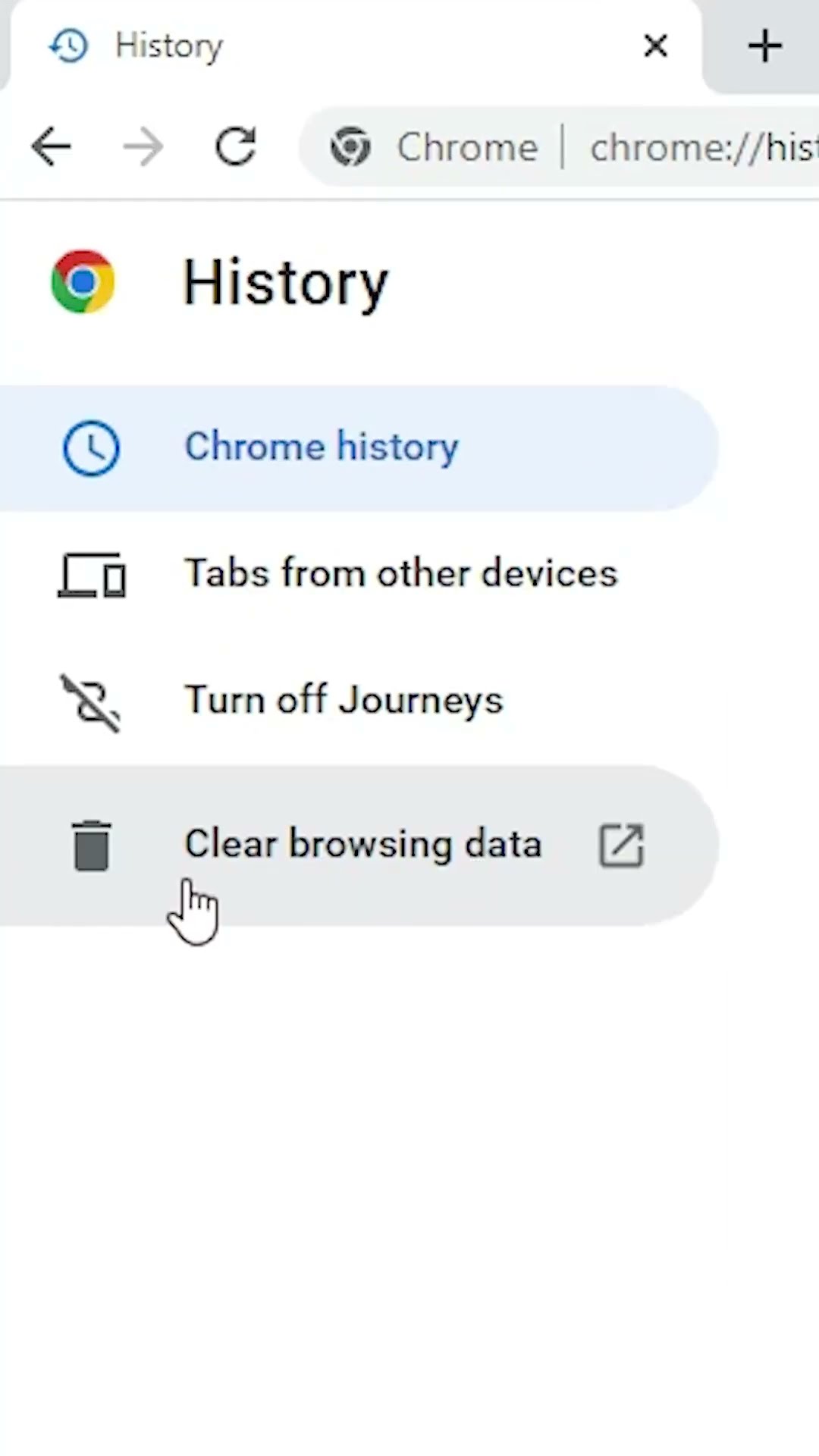Click the trash can icon
819x1456 pixels.
point(92,846)
